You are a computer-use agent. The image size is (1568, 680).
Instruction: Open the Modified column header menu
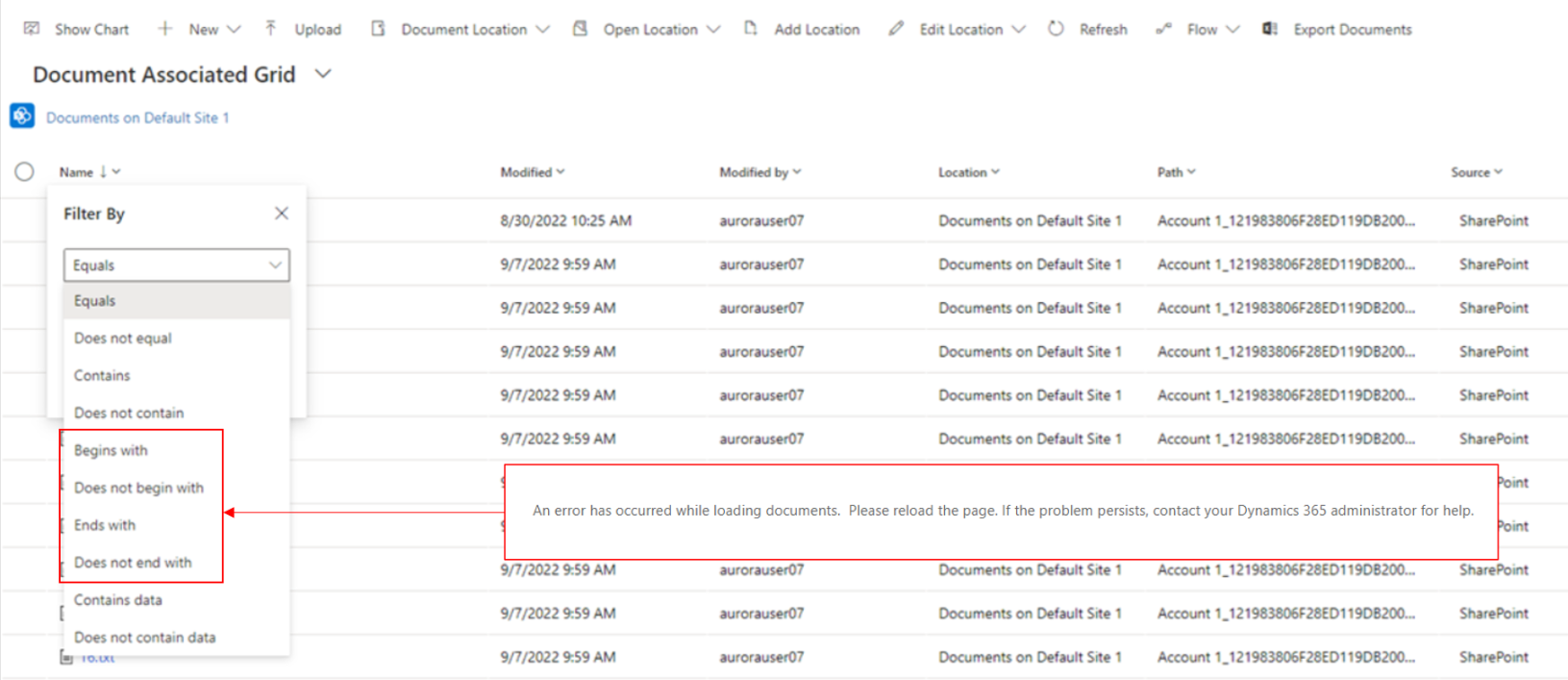coord(533,172)
